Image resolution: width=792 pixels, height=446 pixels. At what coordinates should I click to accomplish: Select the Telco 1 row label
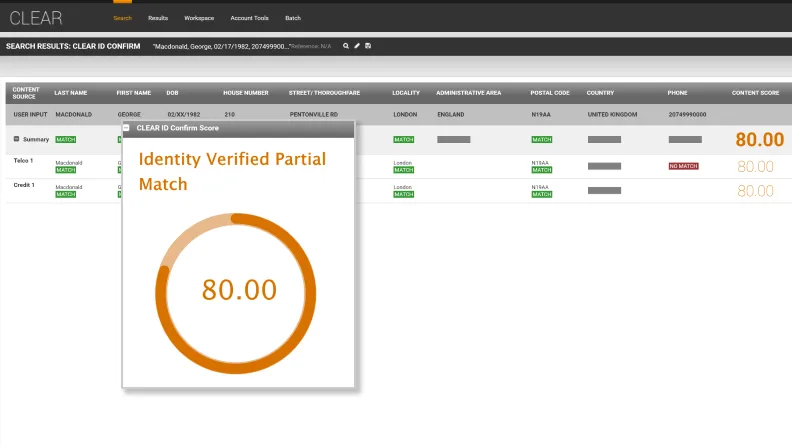(x=23, y=161)
